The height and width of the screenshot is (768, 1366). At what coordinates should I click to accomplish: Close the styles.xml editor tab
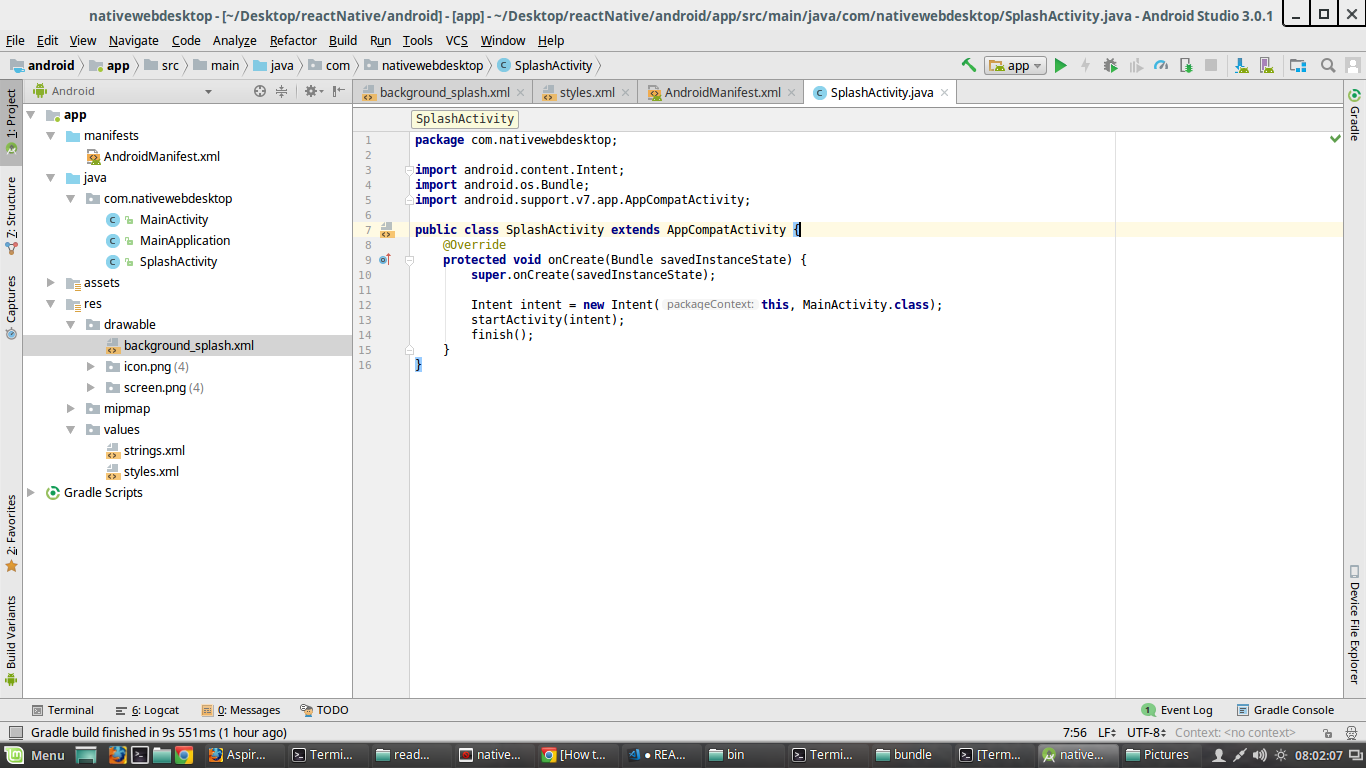click(x=628, y=92)
